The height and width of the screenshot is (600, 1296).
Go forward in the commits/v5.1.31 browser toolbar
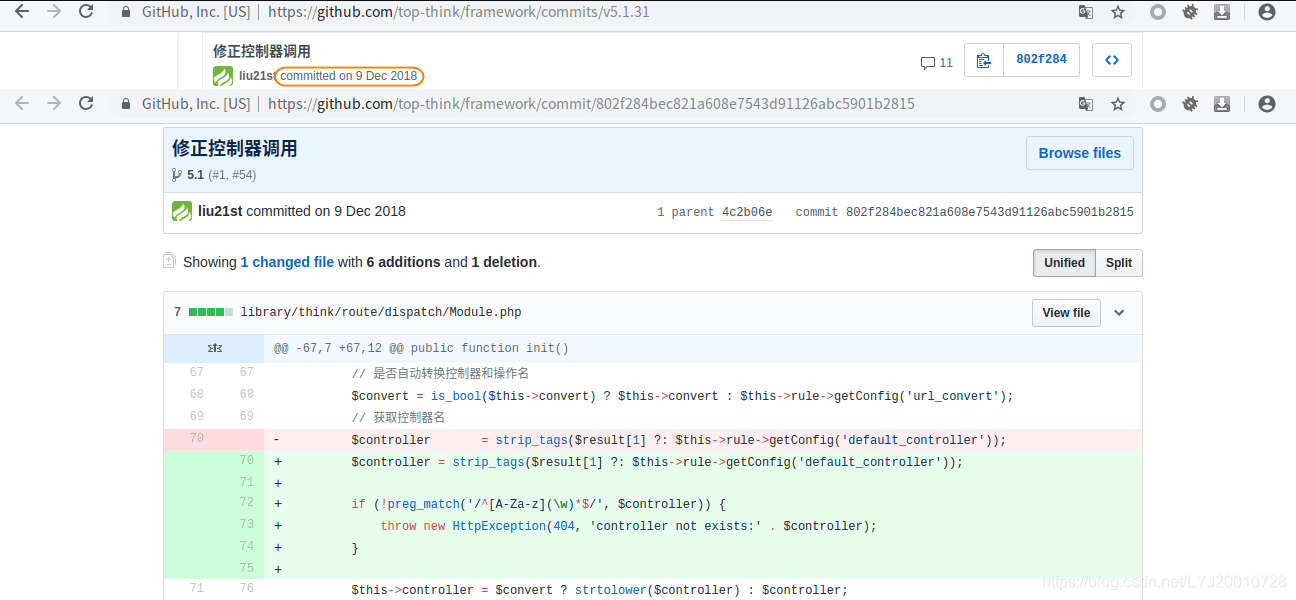pos(54,12)
